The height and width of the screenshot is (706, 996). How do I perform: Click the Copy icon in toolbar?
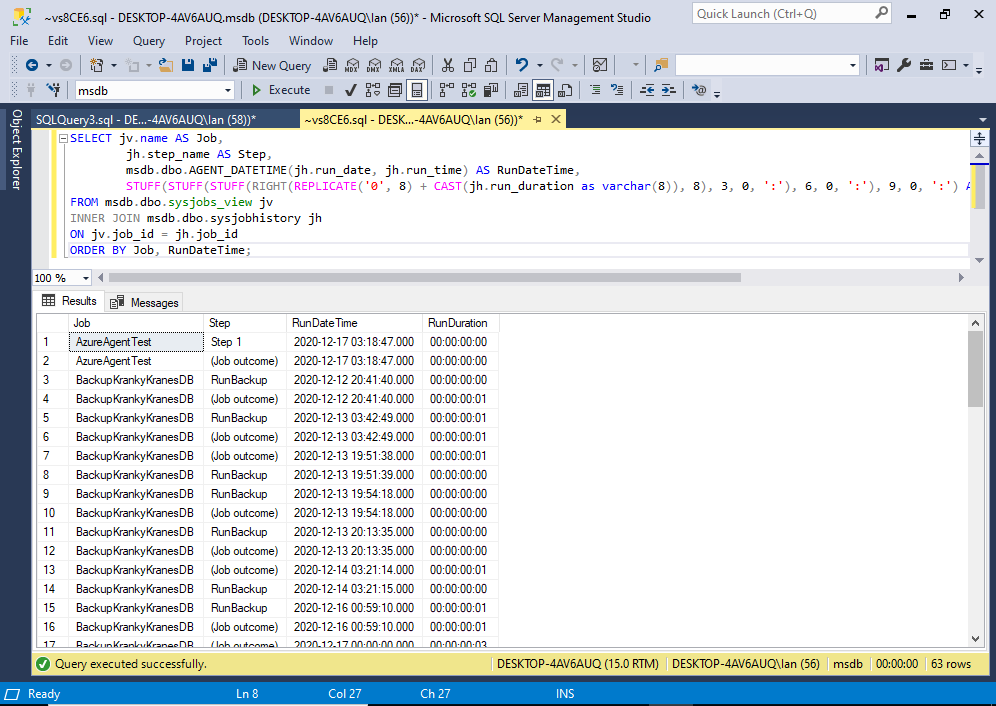(x=469, y=65)
